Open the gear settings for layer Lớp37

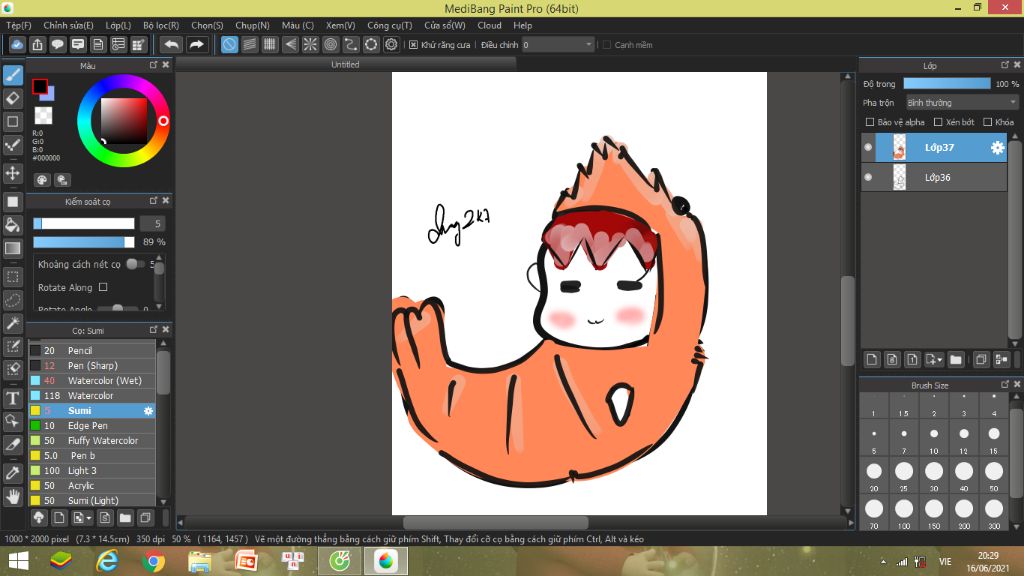(x=997, y=148)
